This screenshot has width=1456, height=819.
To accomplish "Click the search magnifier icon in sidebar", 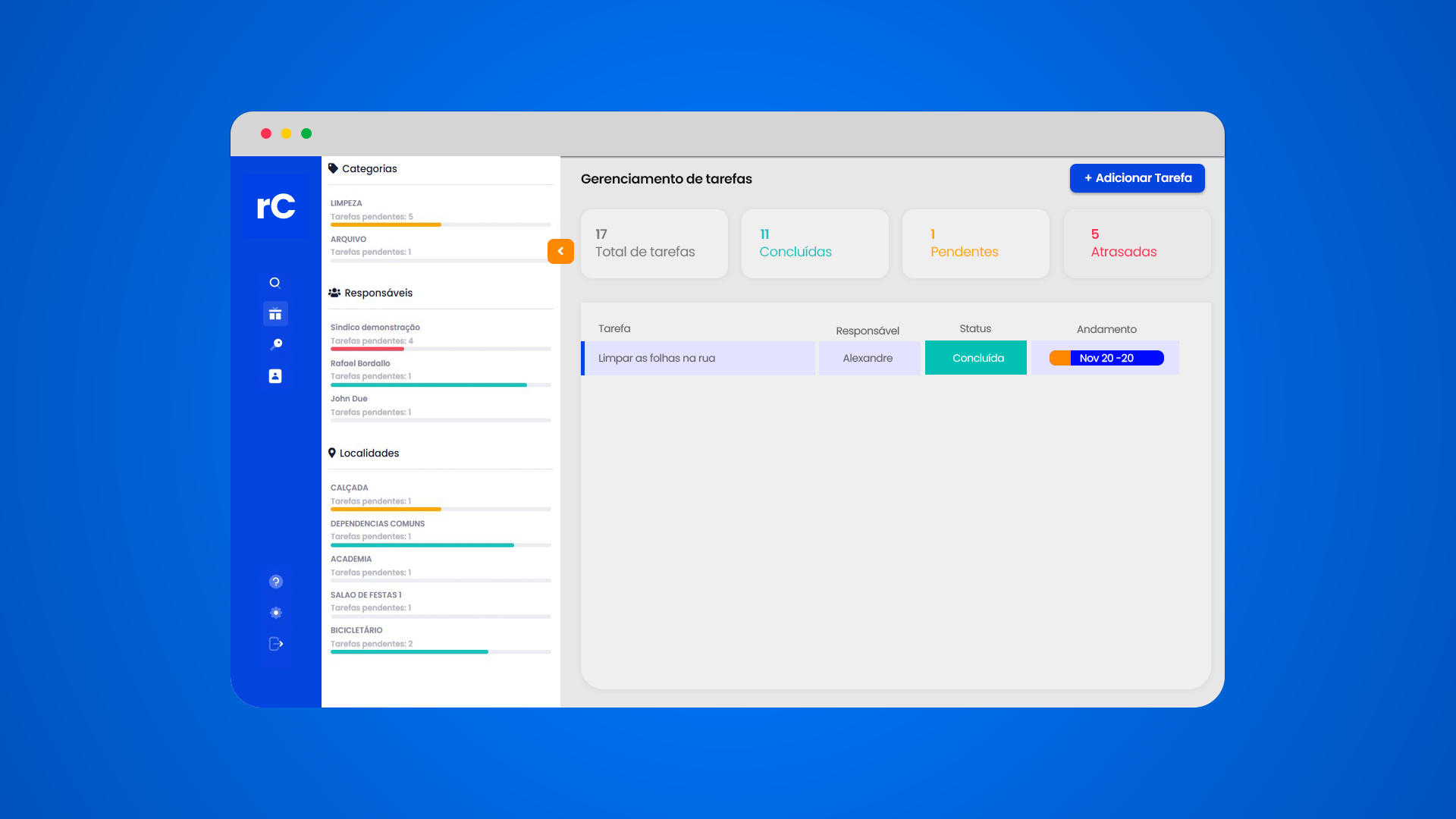I will tap(275, 283).
